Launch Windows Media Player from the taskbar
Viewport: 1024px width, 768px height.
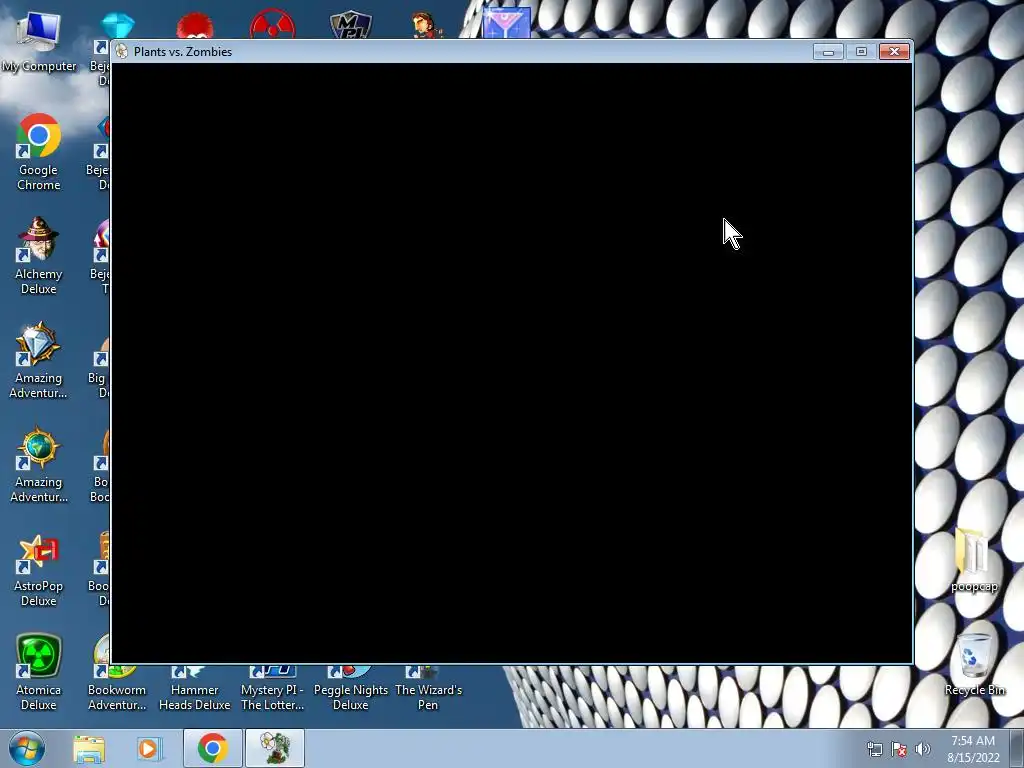point(148,748)
